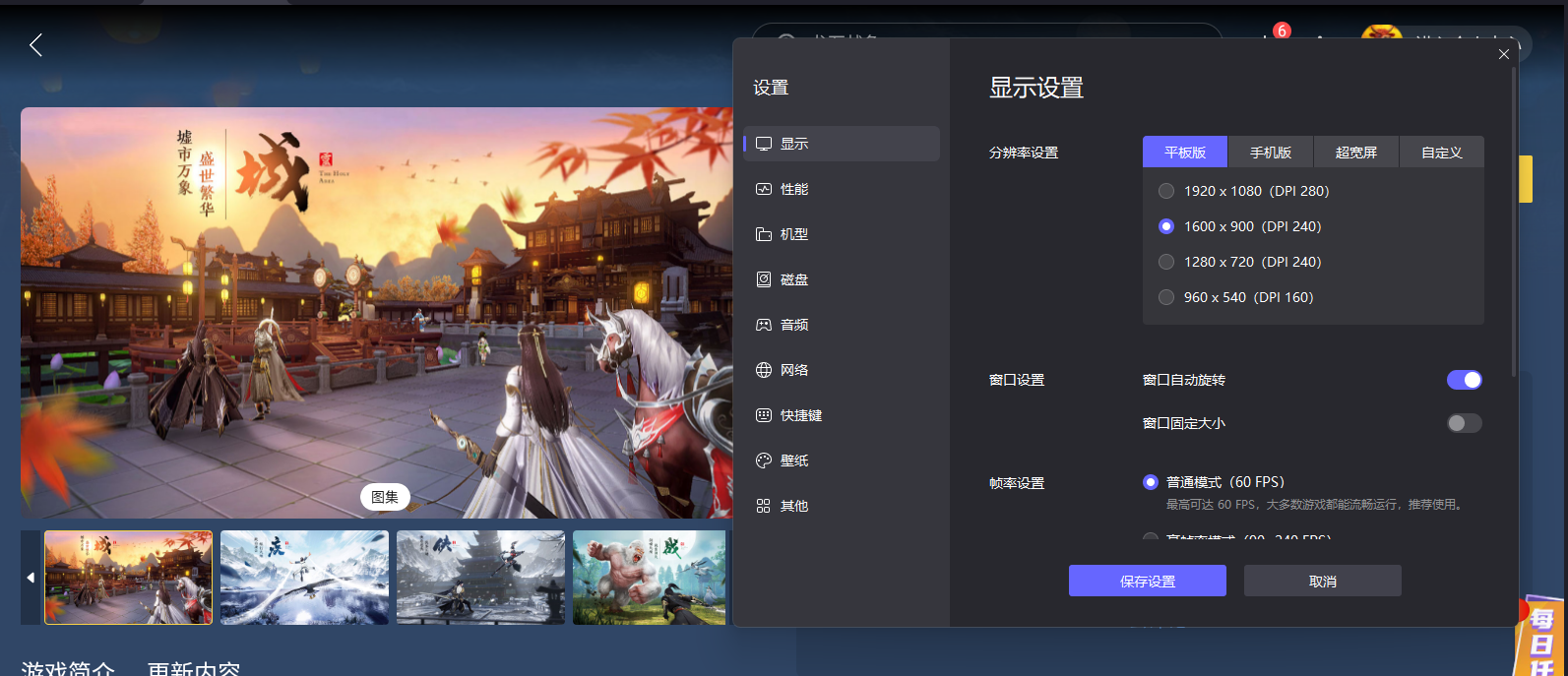This screenshot has width=1568, height=676.
Task: Switch to the 自定义 resolution tab
Action: [x=1442, y=153]
